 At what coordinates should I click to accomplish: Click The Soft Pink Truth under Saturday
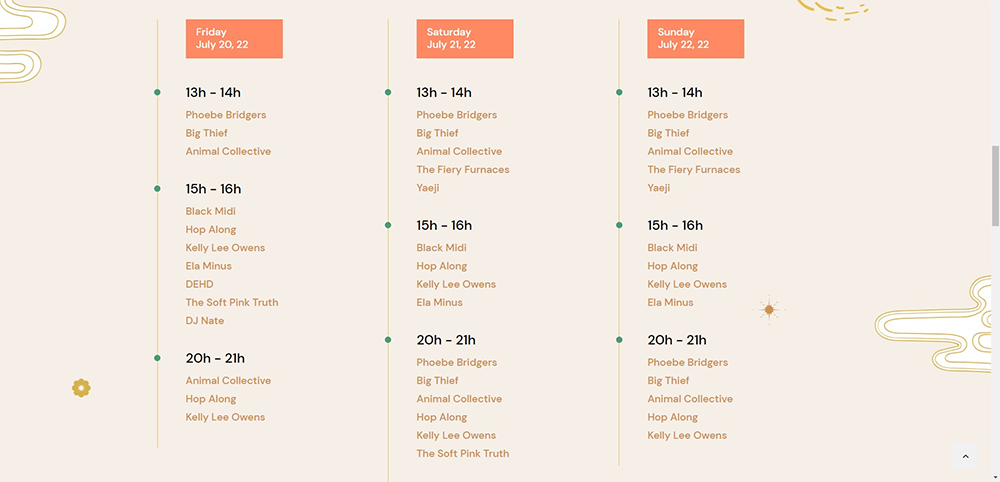tap(462, 454)
